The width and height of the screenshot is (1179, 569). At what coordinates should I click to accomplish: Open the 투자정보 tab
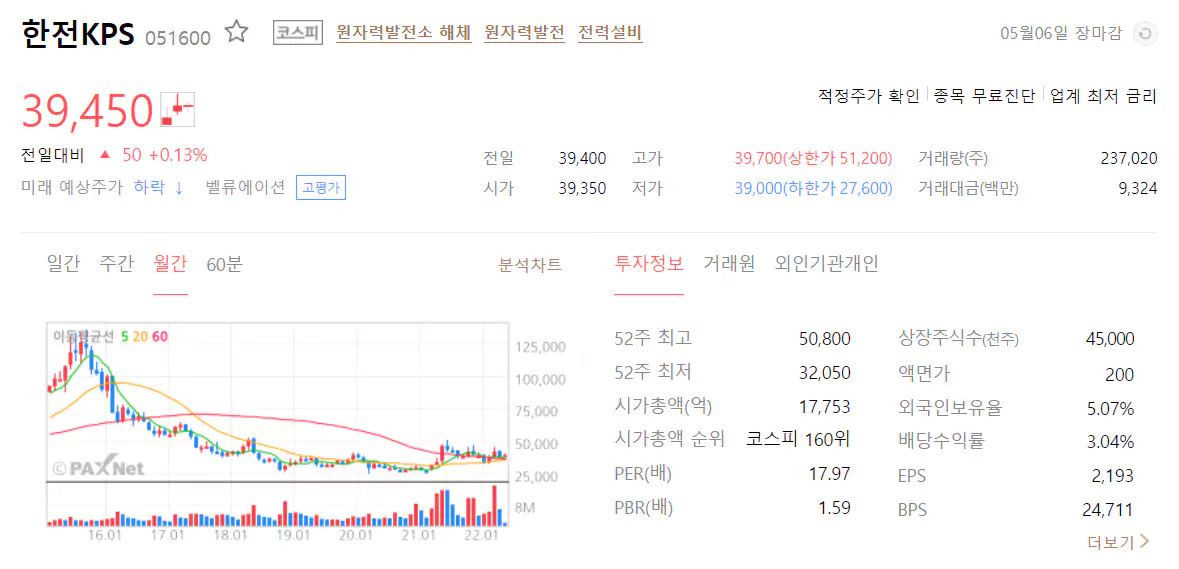point(649,264)
